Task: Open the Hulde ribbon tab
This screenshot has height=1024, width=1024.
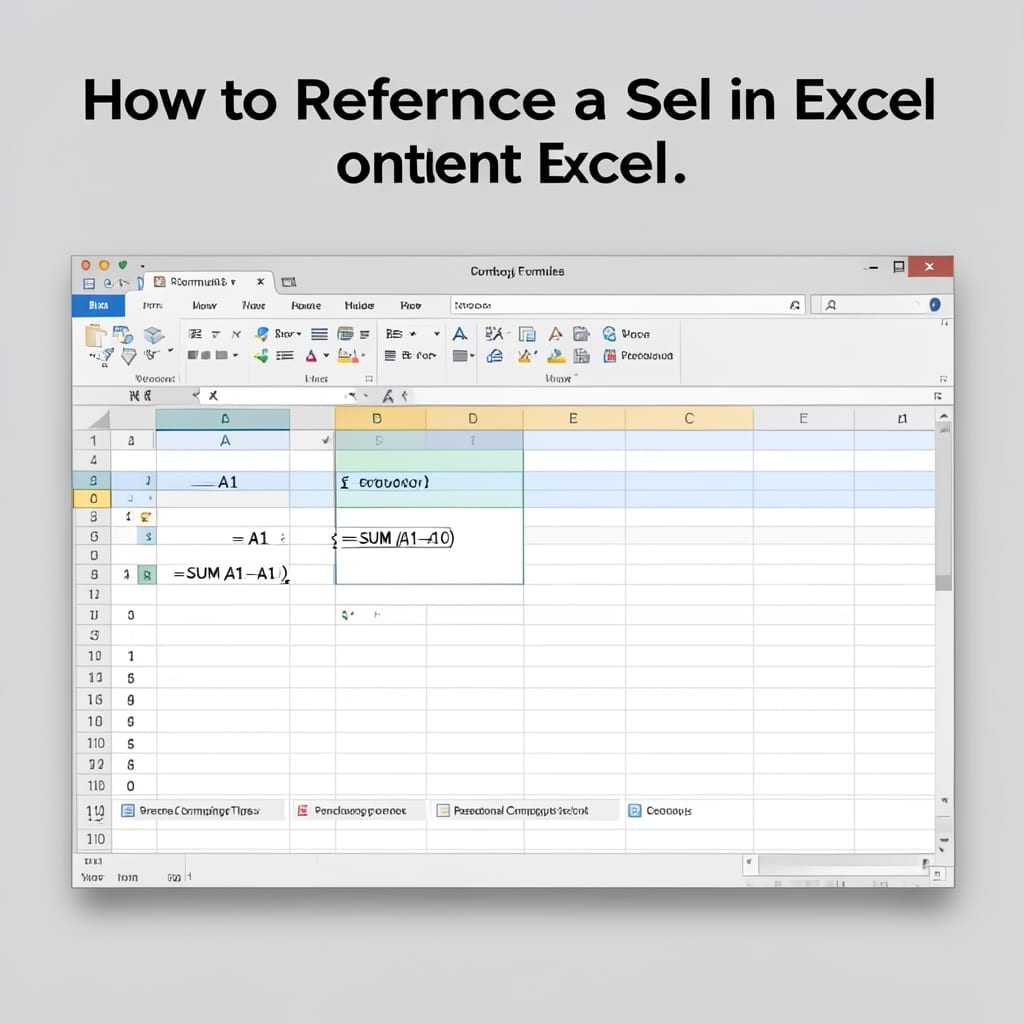Action: pos(359,306)
